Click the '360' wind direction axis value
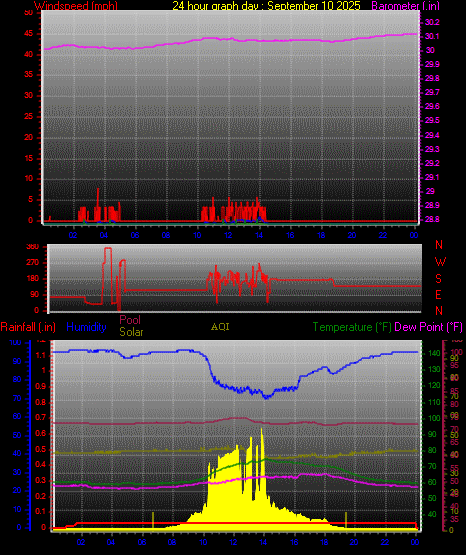 pos(33,247)
